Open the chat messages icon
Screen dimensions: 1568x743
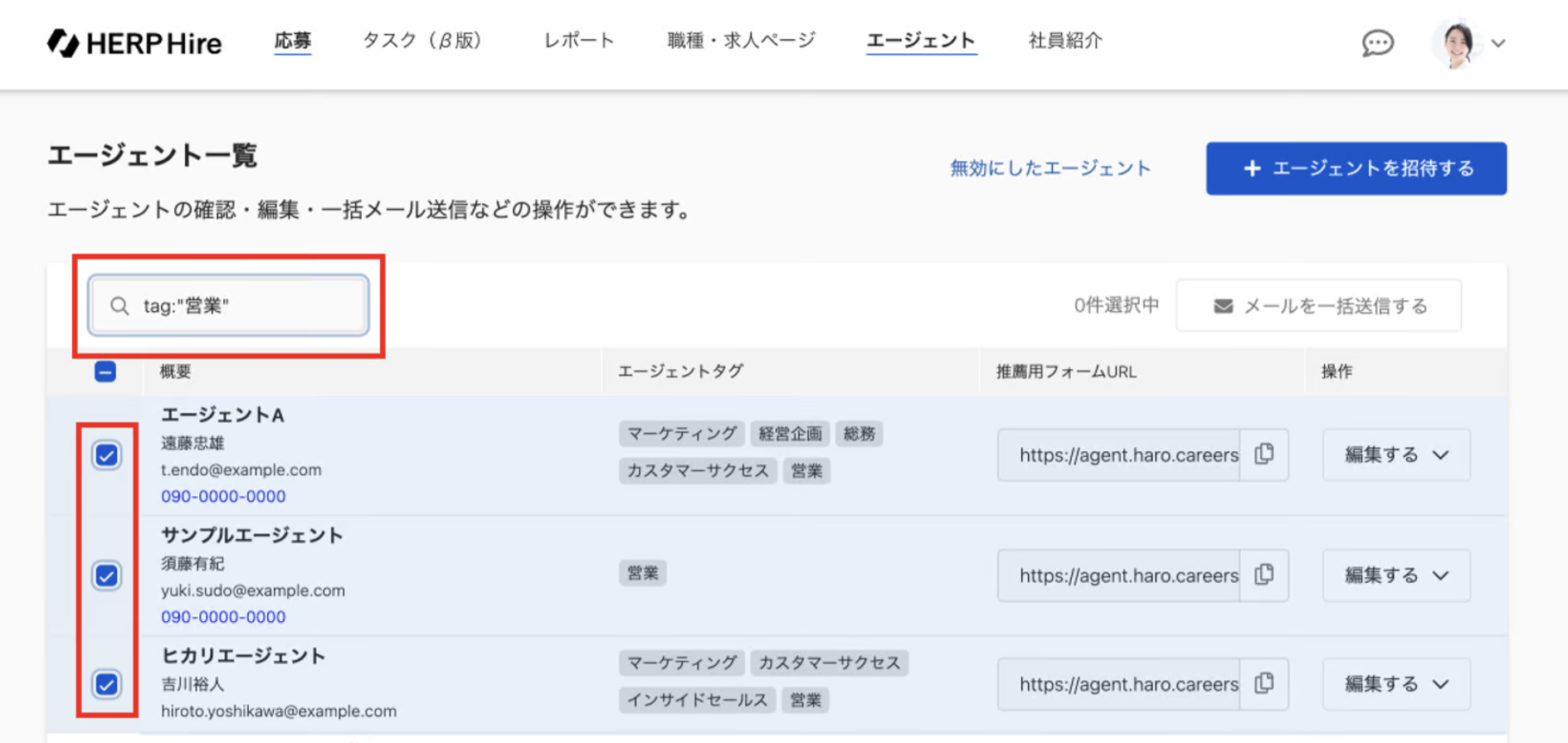[x=1377, y=42]
